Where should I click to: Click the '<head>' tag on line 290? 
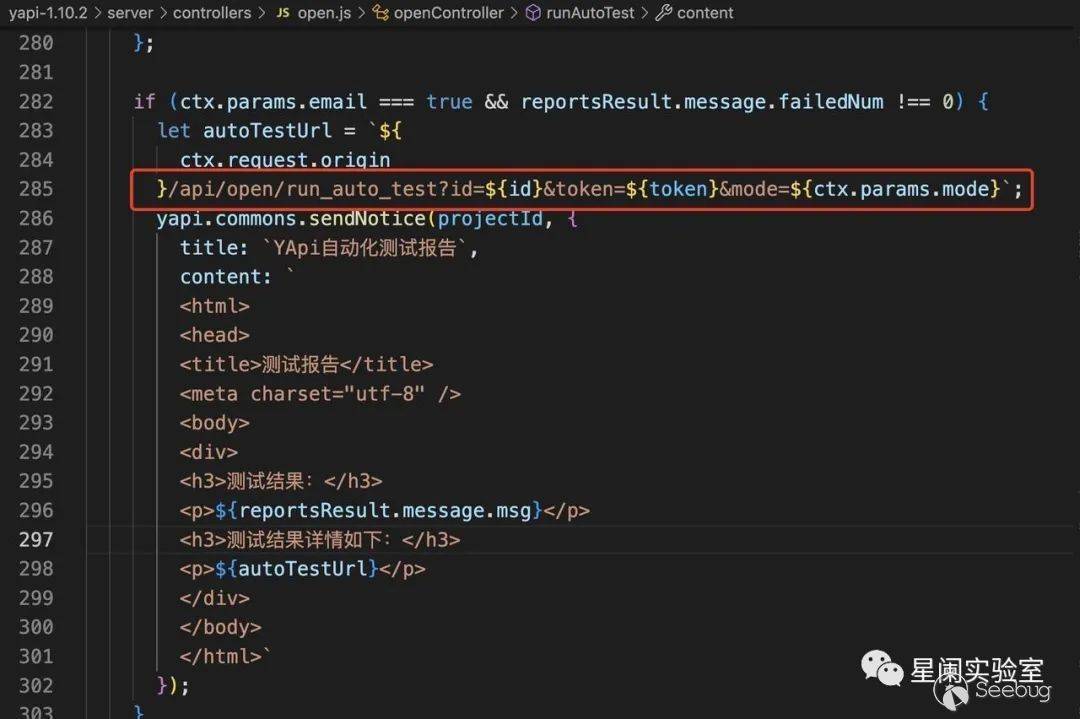click(x=214, y=335)
